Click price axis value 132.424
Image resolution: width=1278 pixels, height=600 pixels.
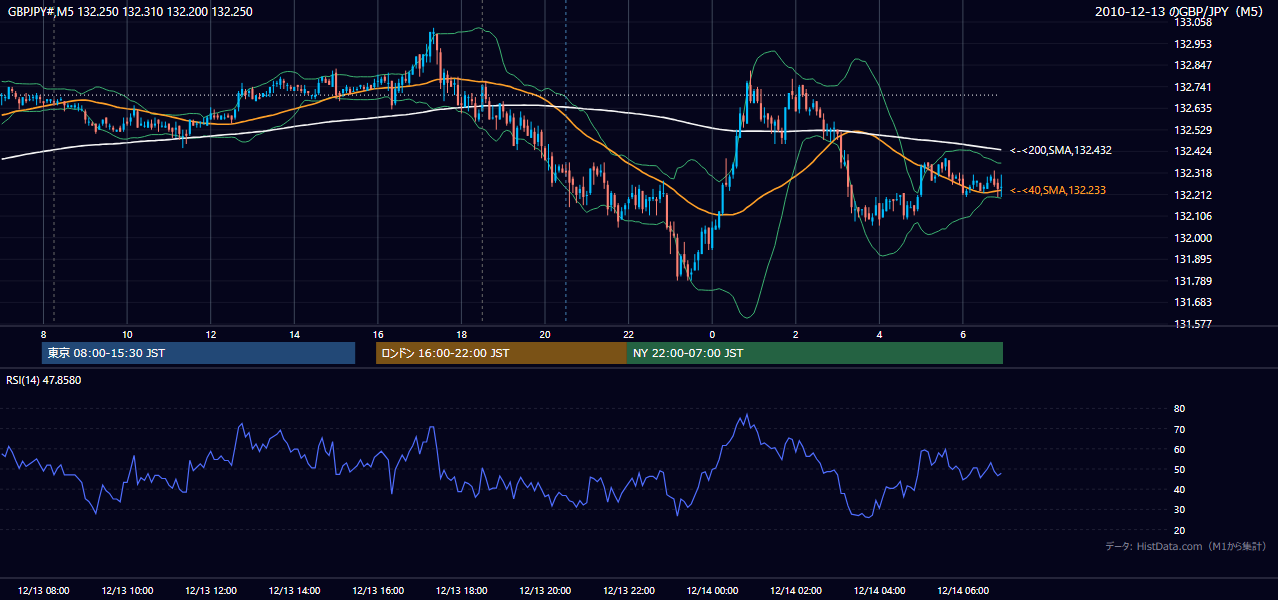coord(1193,152)
